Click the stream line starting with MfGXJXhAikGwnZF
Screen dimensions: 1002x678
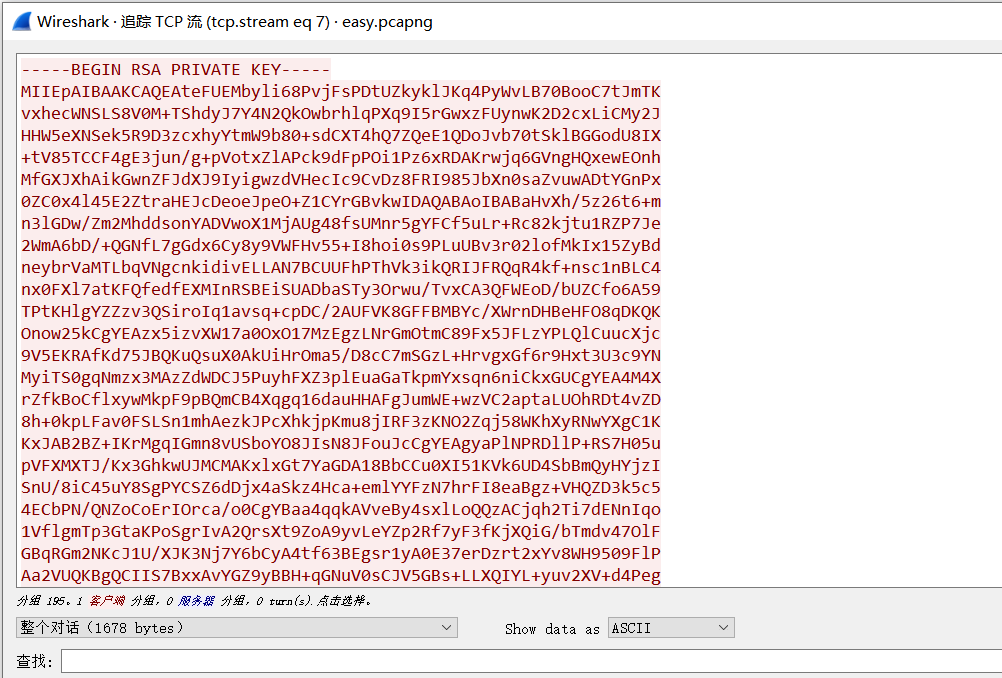coord(340,180)
